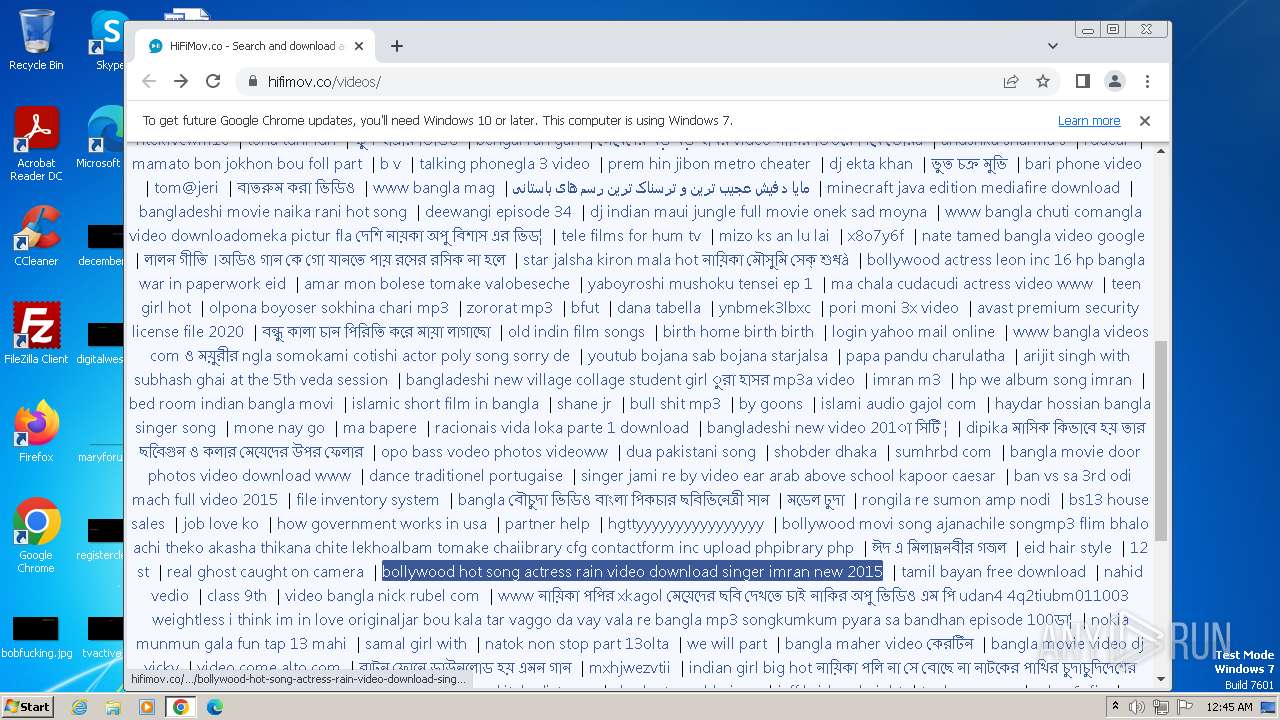Screen dimensions: 1280x720
Task: Follow the Learn more link in the update notice
Action: click(1089, 121)
